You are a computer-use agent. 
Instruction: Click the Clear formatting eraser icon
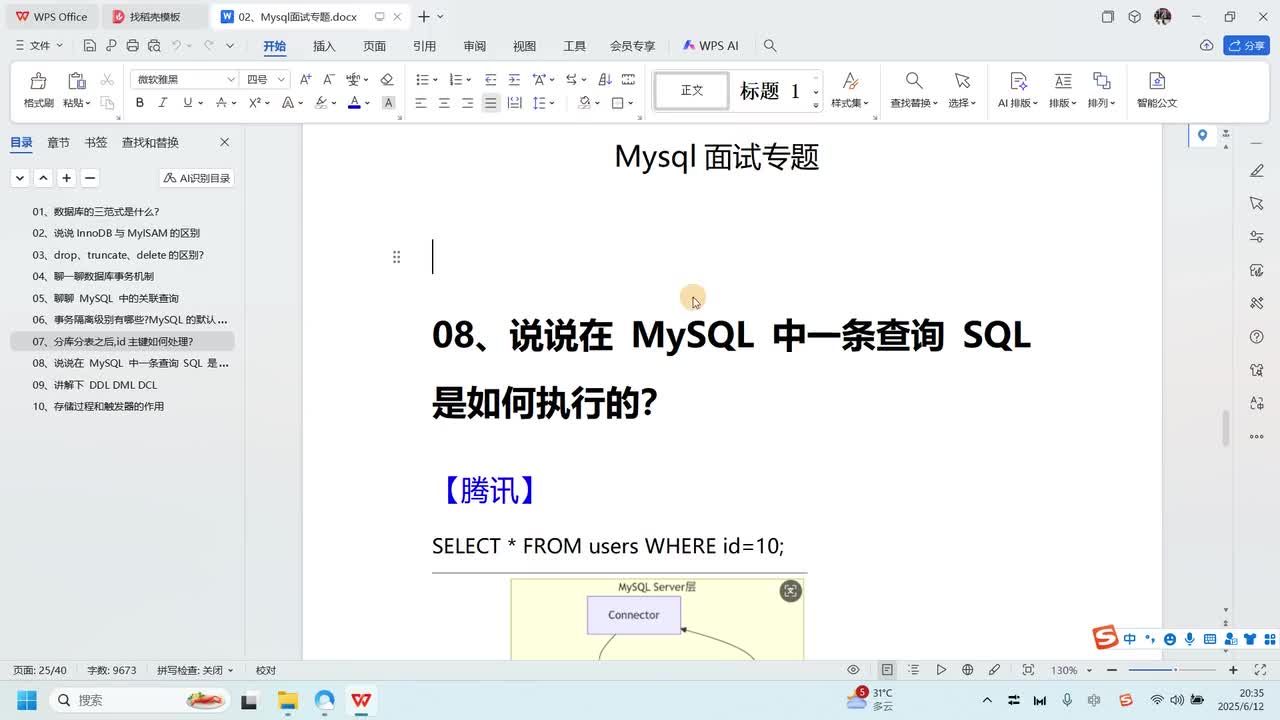click(x=387, y=79)
